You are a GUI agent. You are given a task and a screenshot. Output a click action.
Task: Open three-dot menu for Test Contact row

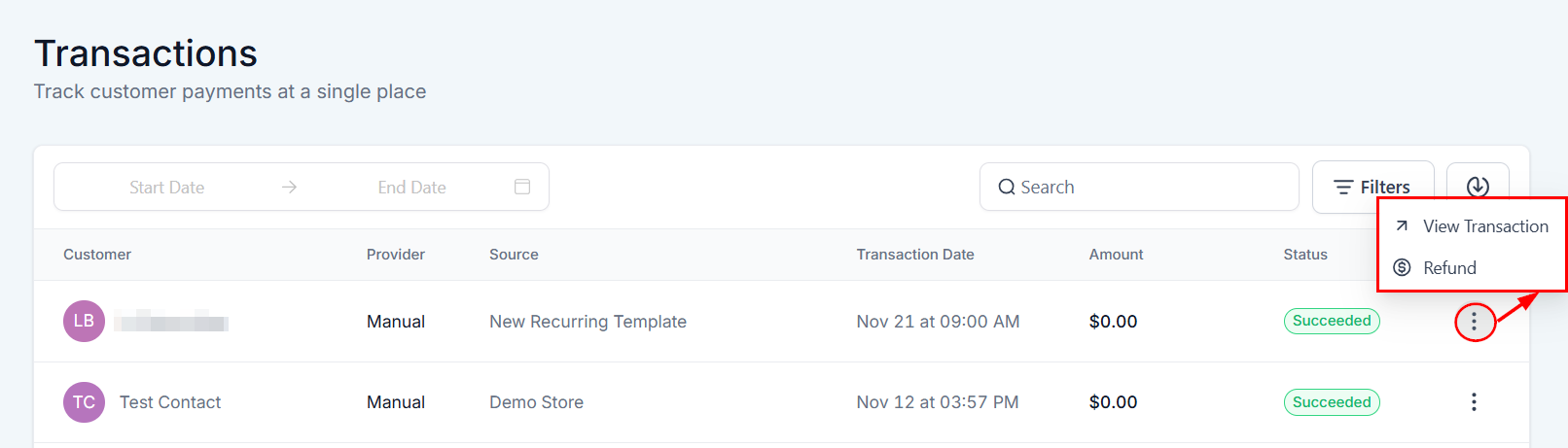coord(1474,402)
